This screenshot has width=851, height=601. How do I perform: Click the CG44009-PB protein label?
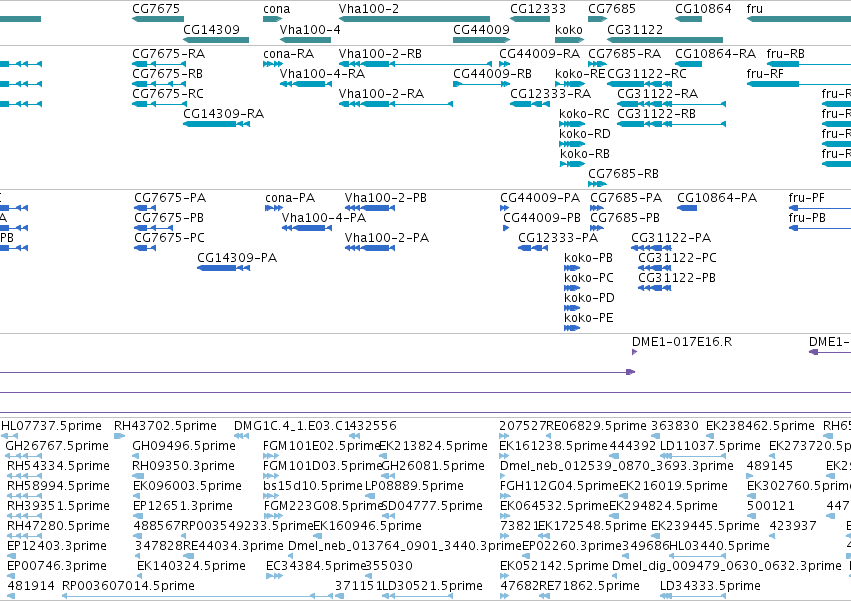[x=542, y=218]
